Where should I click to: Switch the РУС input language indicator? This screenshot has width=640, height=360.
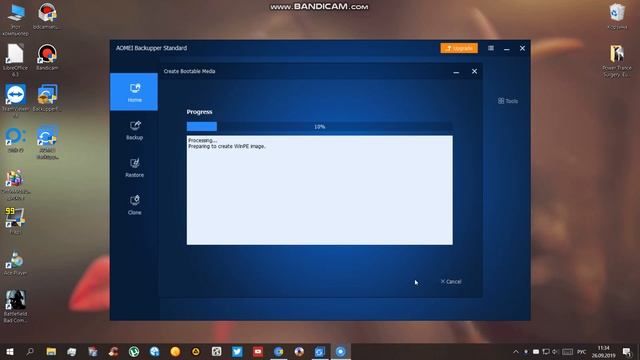(x=582, y=351)
